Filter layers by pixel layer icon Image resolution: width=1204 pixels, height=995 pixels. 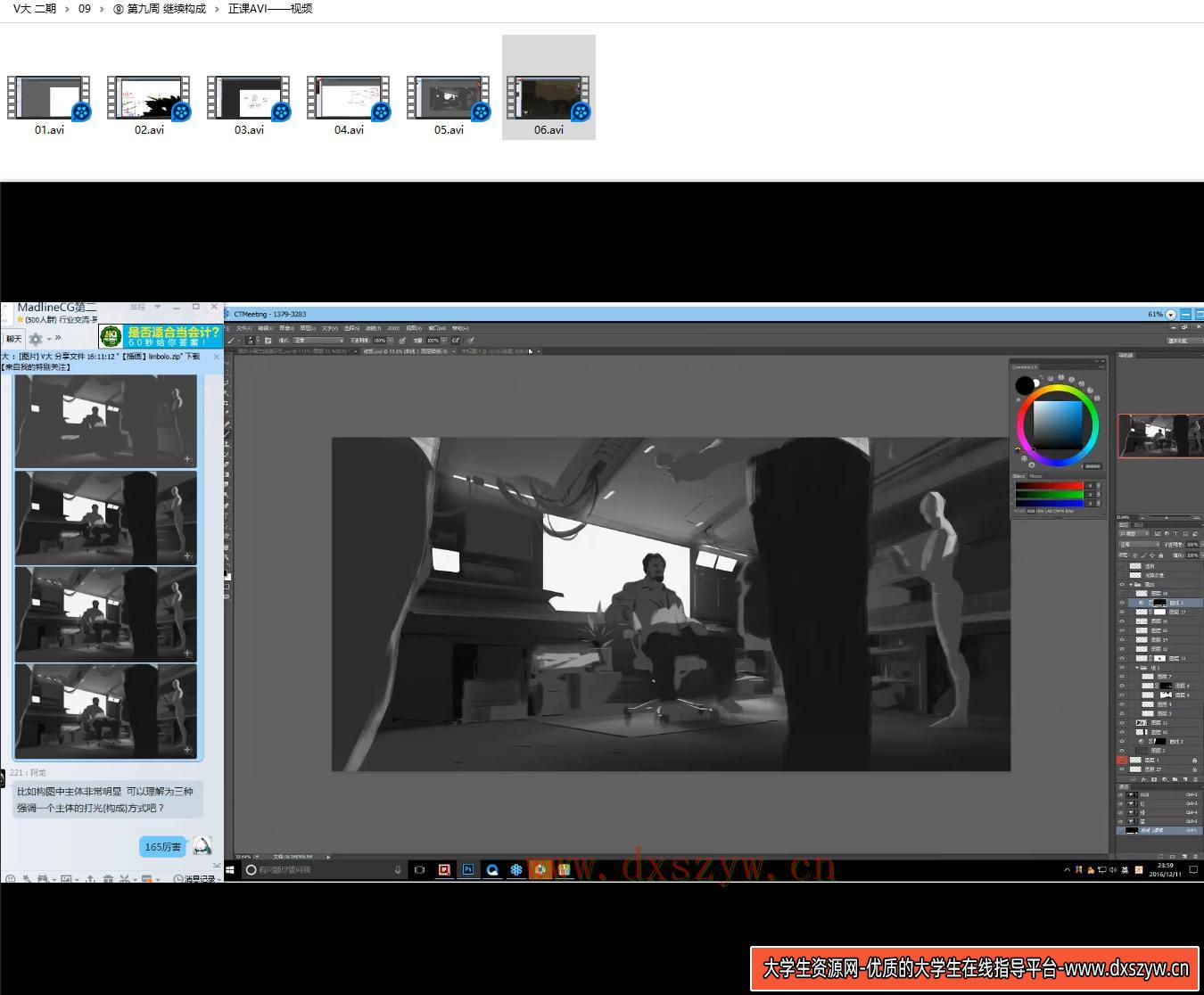click(x=1157, y=533)
